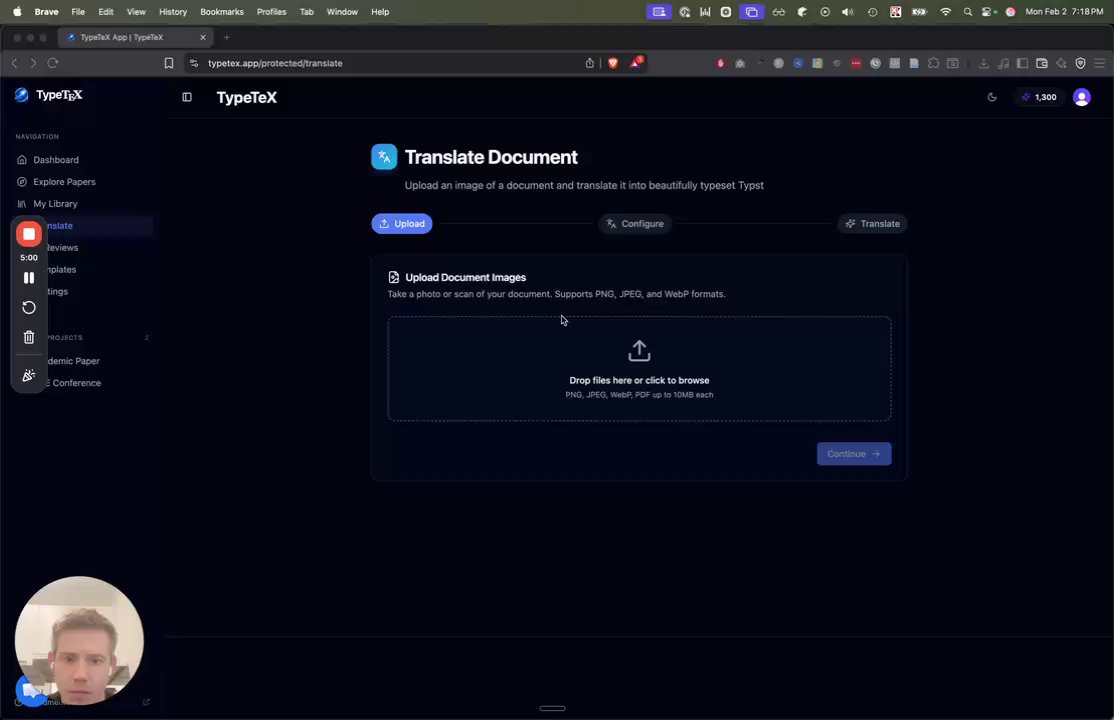Open the user profile avatar menu

click(1081, 97)
